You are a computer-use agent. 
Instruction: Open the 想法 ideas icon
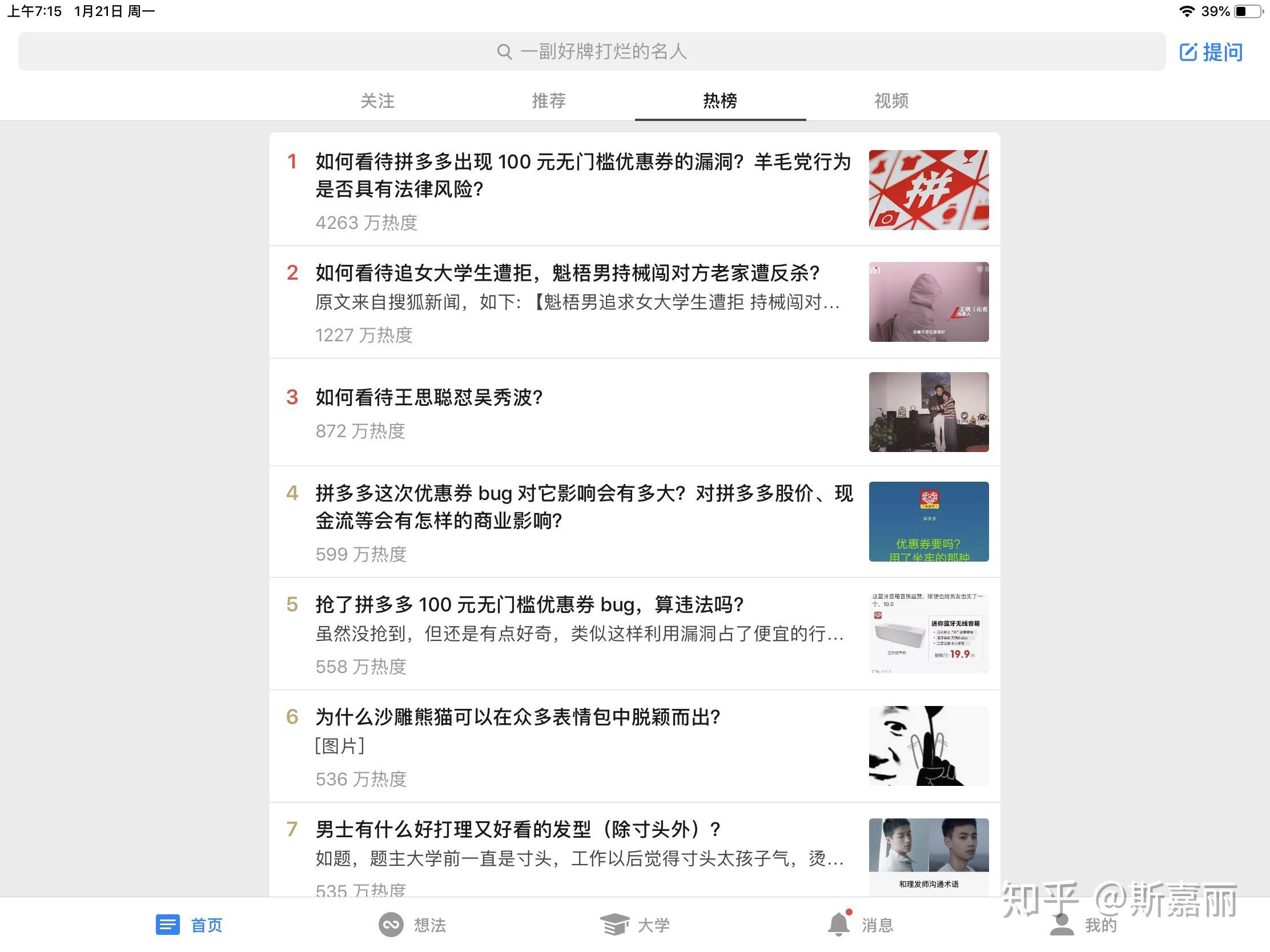(391, 925)
